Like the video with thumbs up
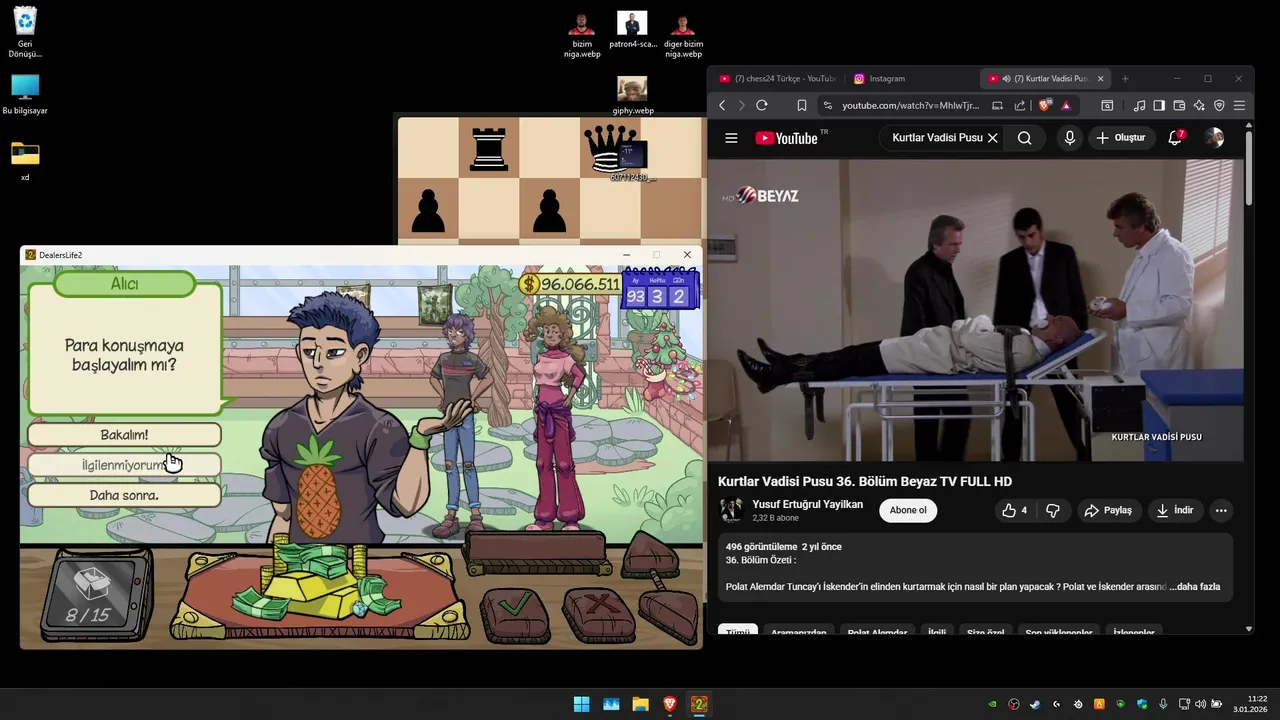The height and width of the screenshot is (720, 1280). point(1015,510)
